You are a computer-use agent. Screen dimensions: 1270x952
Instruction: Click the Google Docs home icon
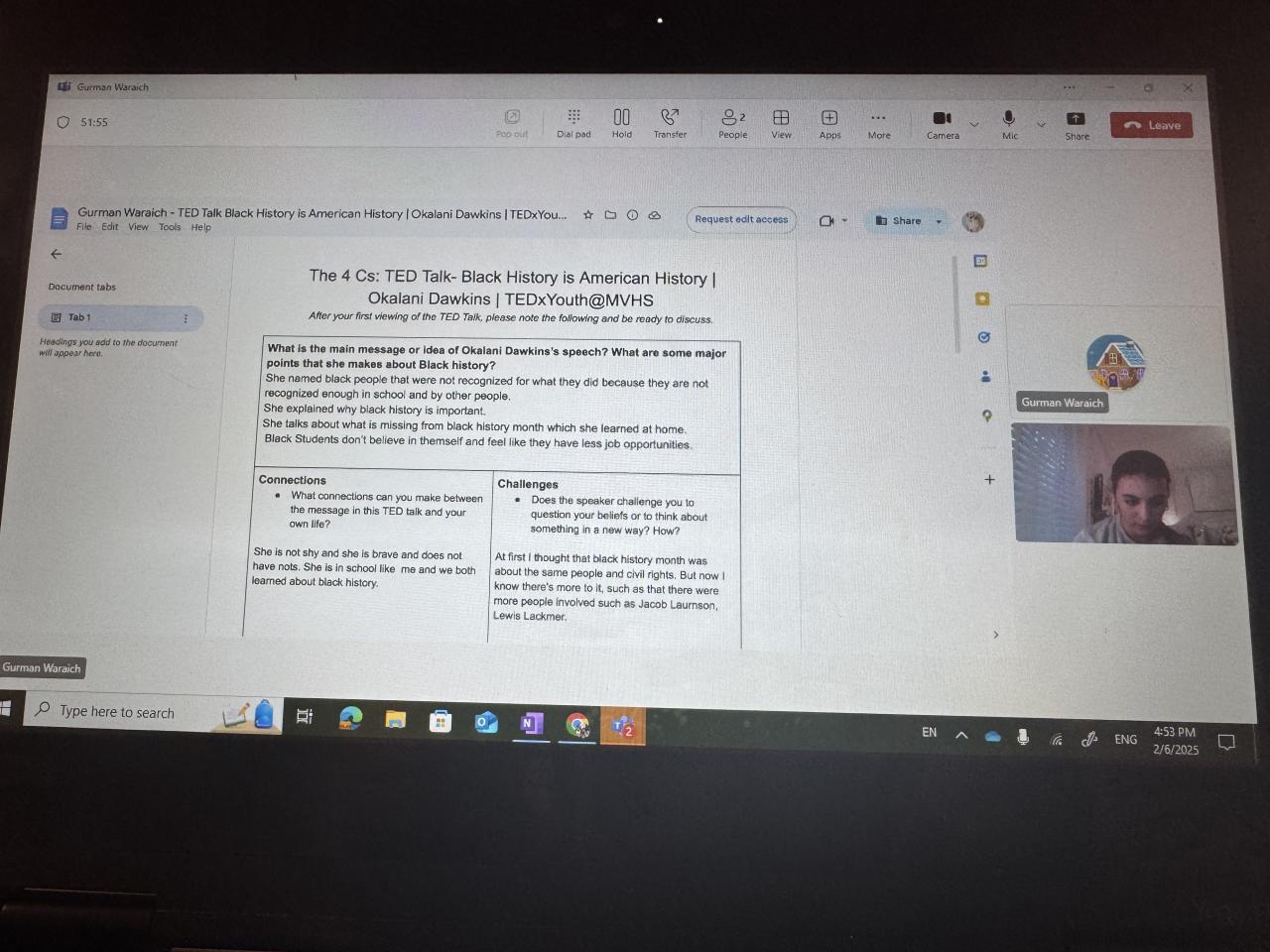coord(59,218)
